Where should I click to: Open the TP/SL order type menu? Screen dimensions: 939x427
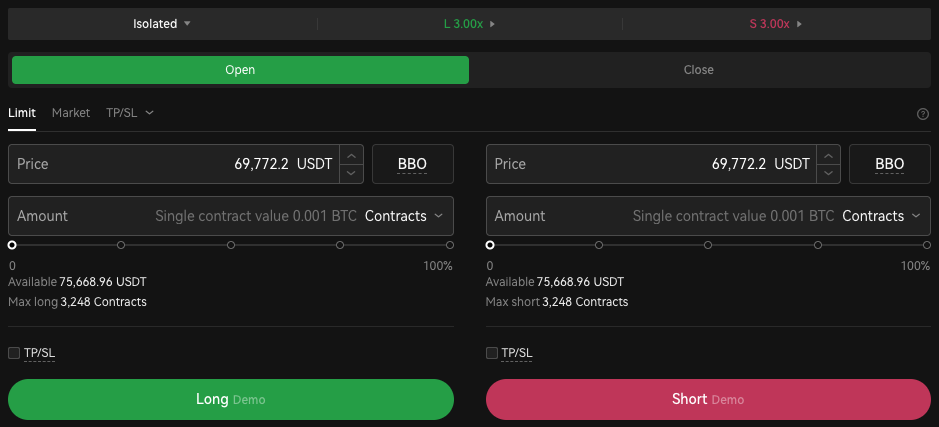(x=130, y=113)
